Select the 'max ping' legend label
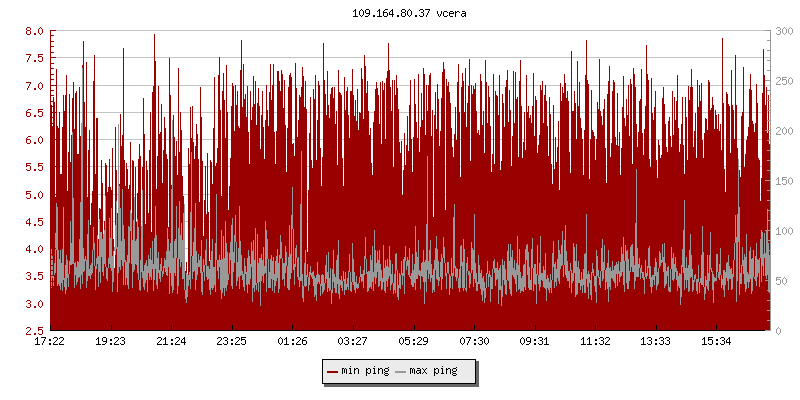 (434, 371)
